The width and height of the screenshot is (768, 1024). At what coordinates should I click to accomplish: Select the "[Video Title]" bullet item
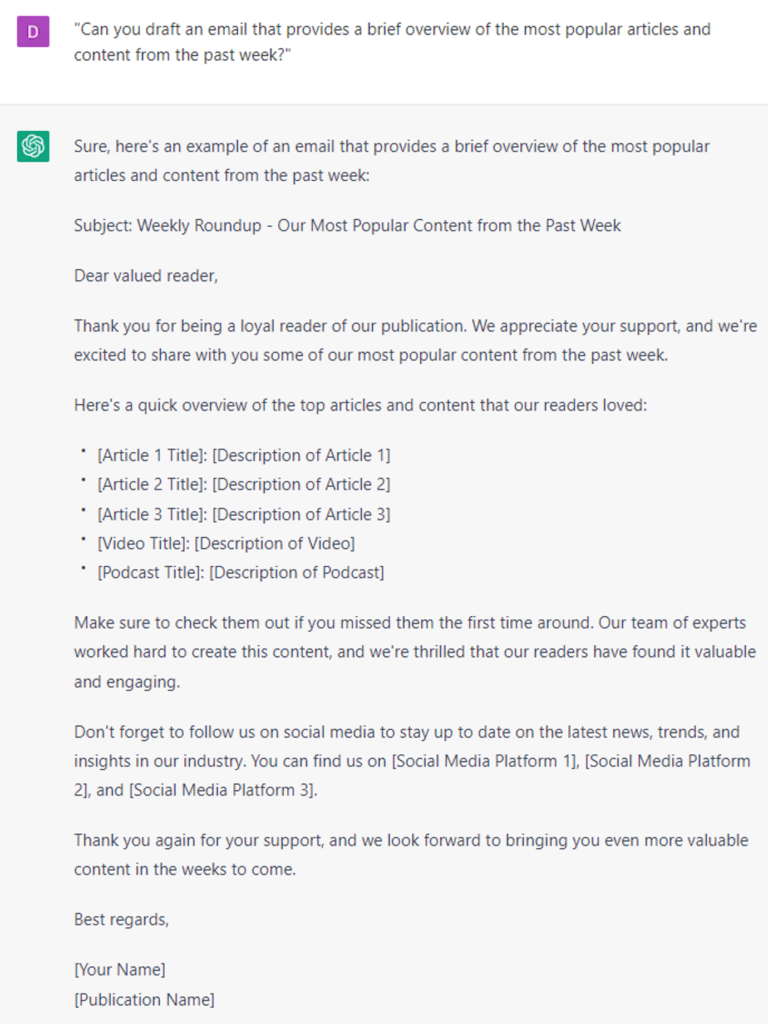[x=226, y=543]
